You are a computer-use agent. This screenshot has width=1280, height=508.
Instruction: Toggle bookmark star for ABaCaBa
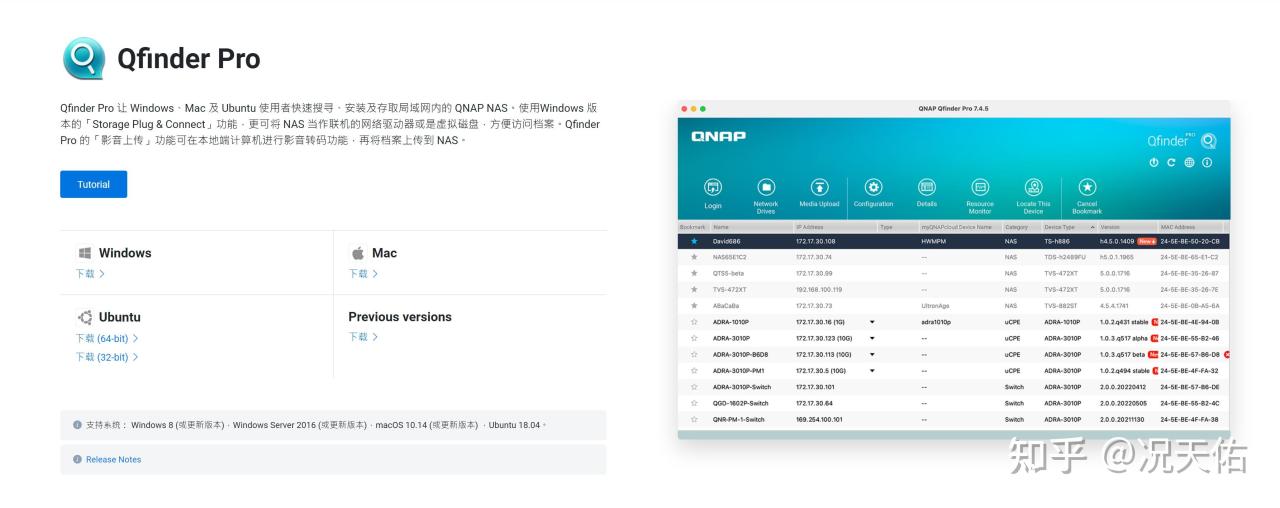[x=694, y=306]
